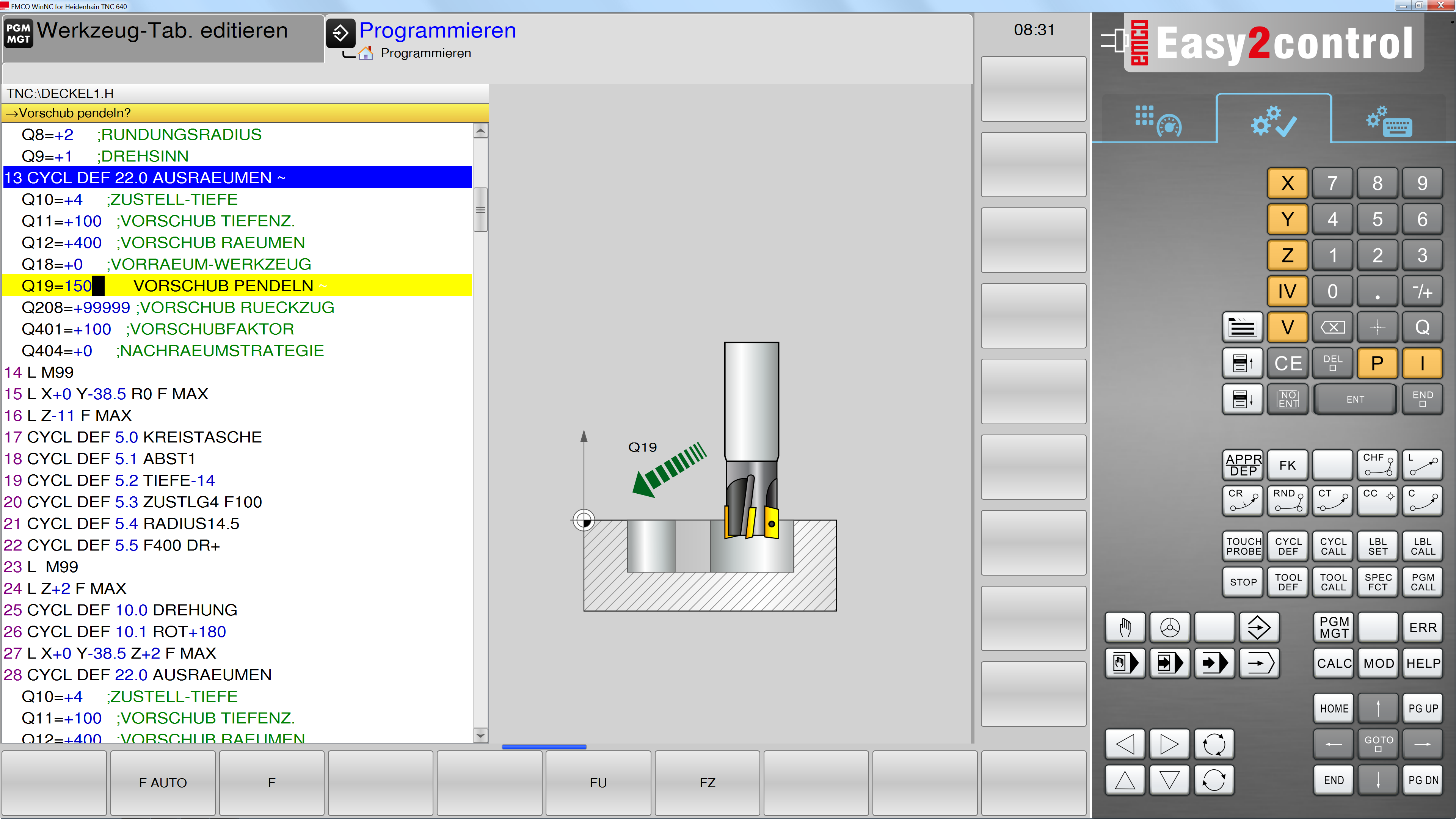This screenshot has height=819, width=1456.
Task: Click scroll-up arrow of program list
Action: pyautogui.click(x=480, y=131)
